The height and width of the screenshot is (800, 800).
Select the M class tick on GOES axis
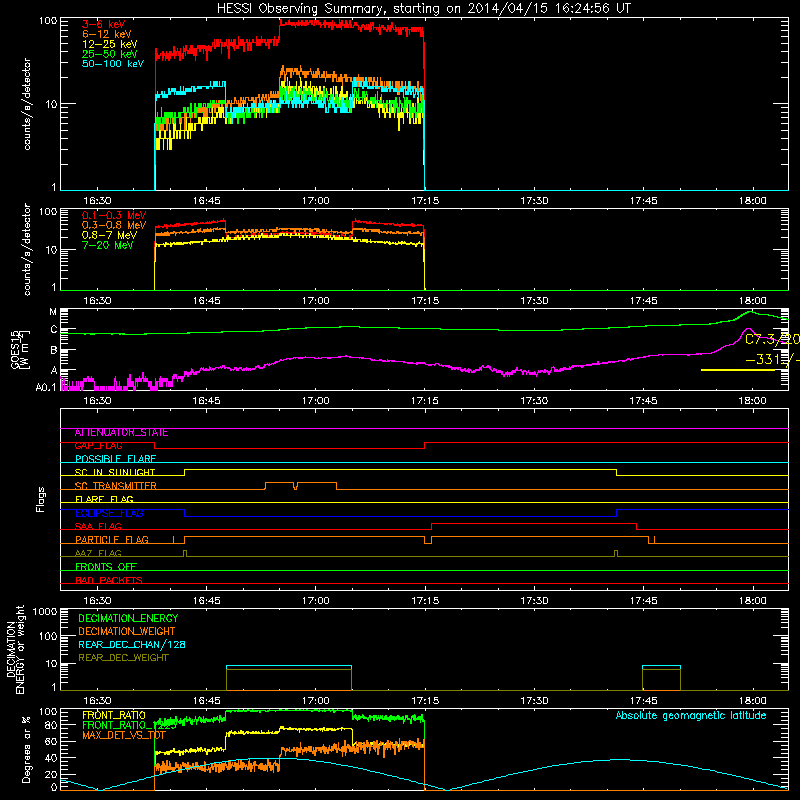tap(53, 312)
